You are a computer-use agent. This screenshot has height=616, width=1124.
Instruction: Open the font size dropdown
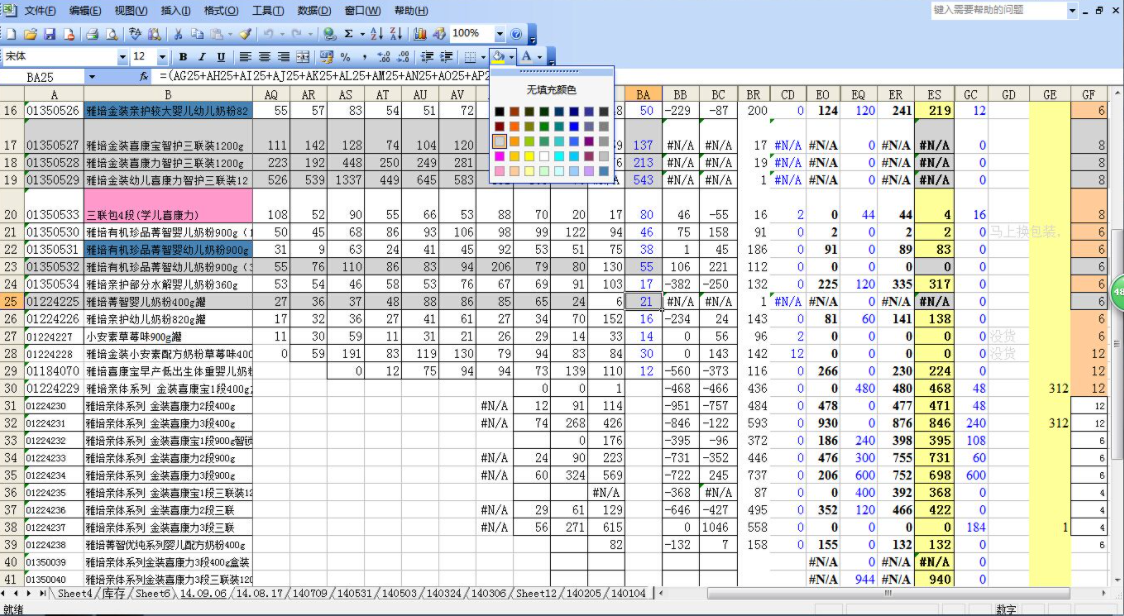(x=162, y=57)
